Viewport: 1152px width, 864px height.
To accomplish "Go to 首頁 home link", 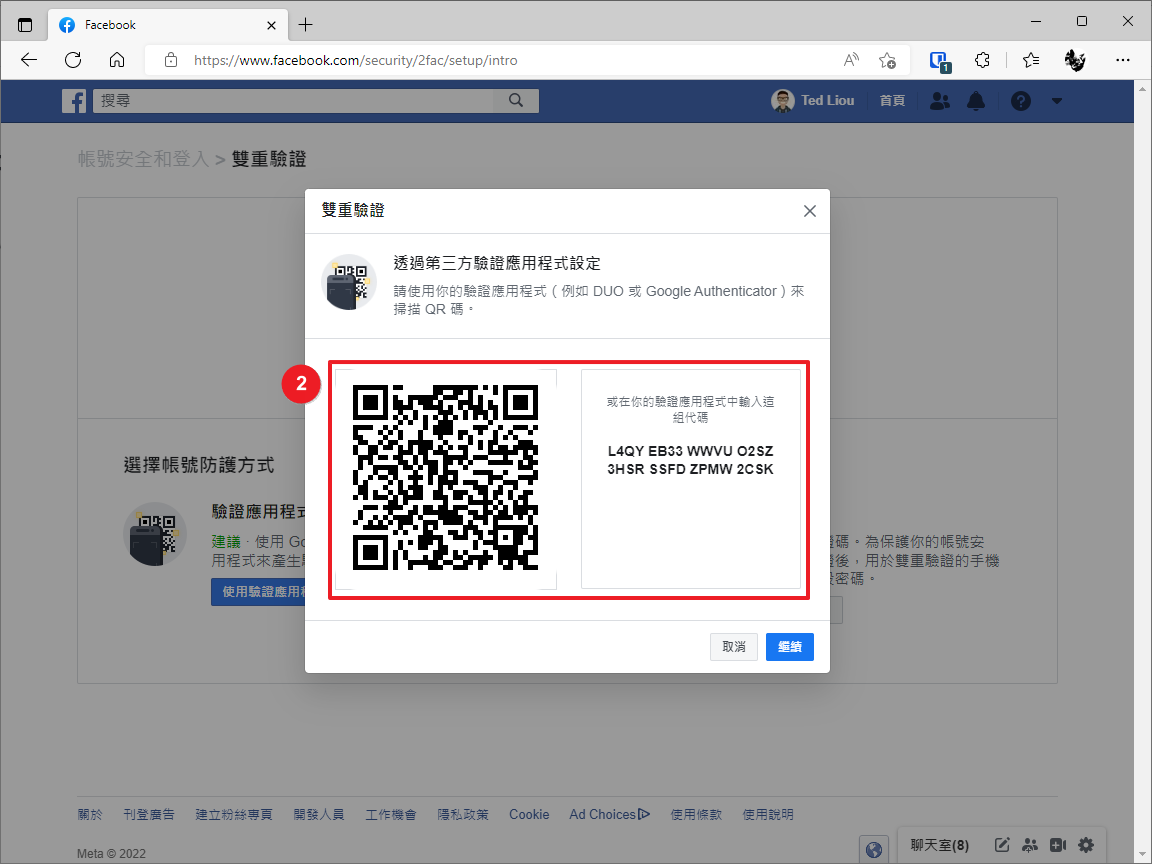I will (x=892, y=101).
